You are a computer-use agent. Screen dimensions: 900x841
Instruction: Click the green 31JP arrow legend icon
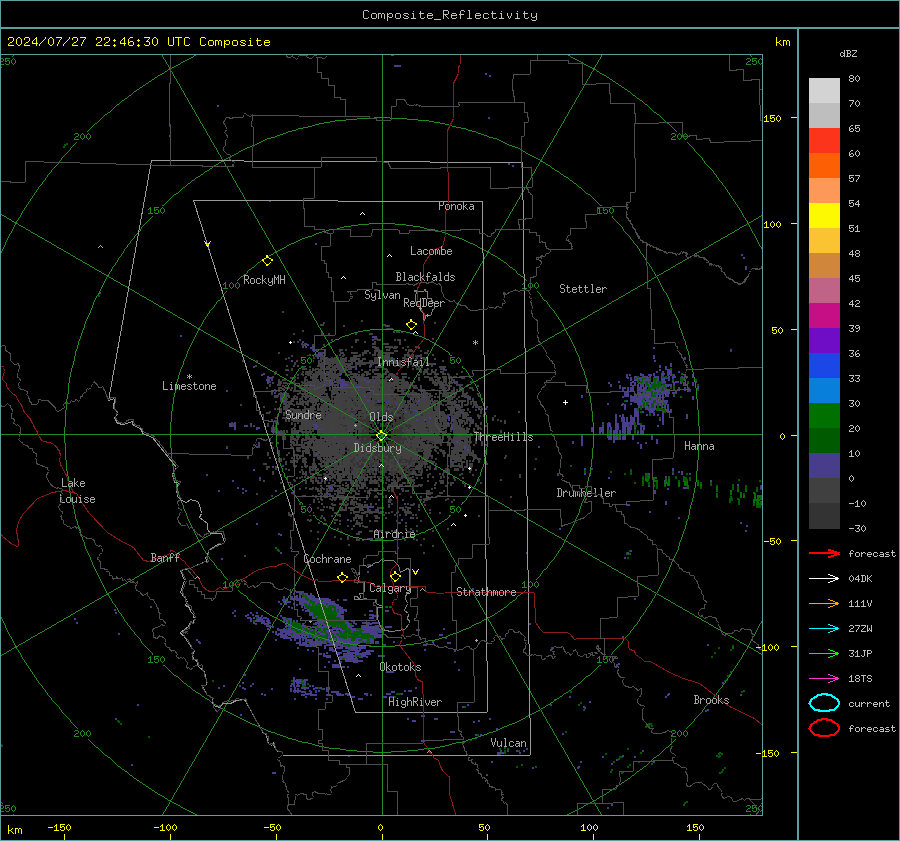pos(824,653)
